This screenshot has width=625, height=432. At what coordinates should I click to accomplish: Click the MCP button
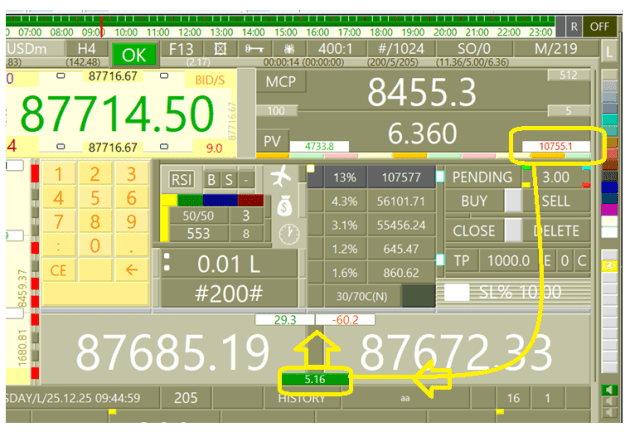[x=281, y=82]
